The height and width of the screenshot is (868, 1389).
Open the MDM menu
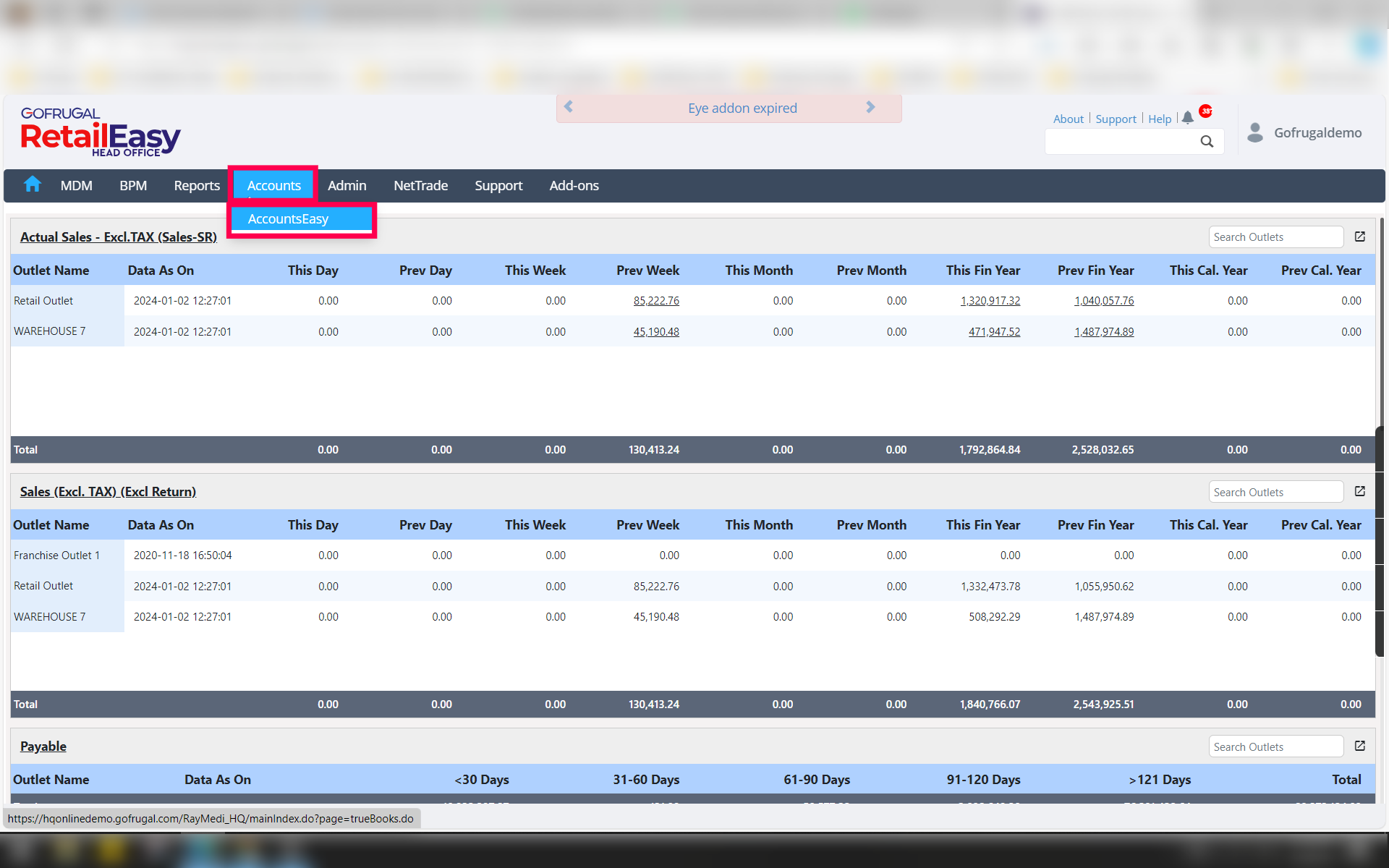pyautogui.click(x=76, y=185)
